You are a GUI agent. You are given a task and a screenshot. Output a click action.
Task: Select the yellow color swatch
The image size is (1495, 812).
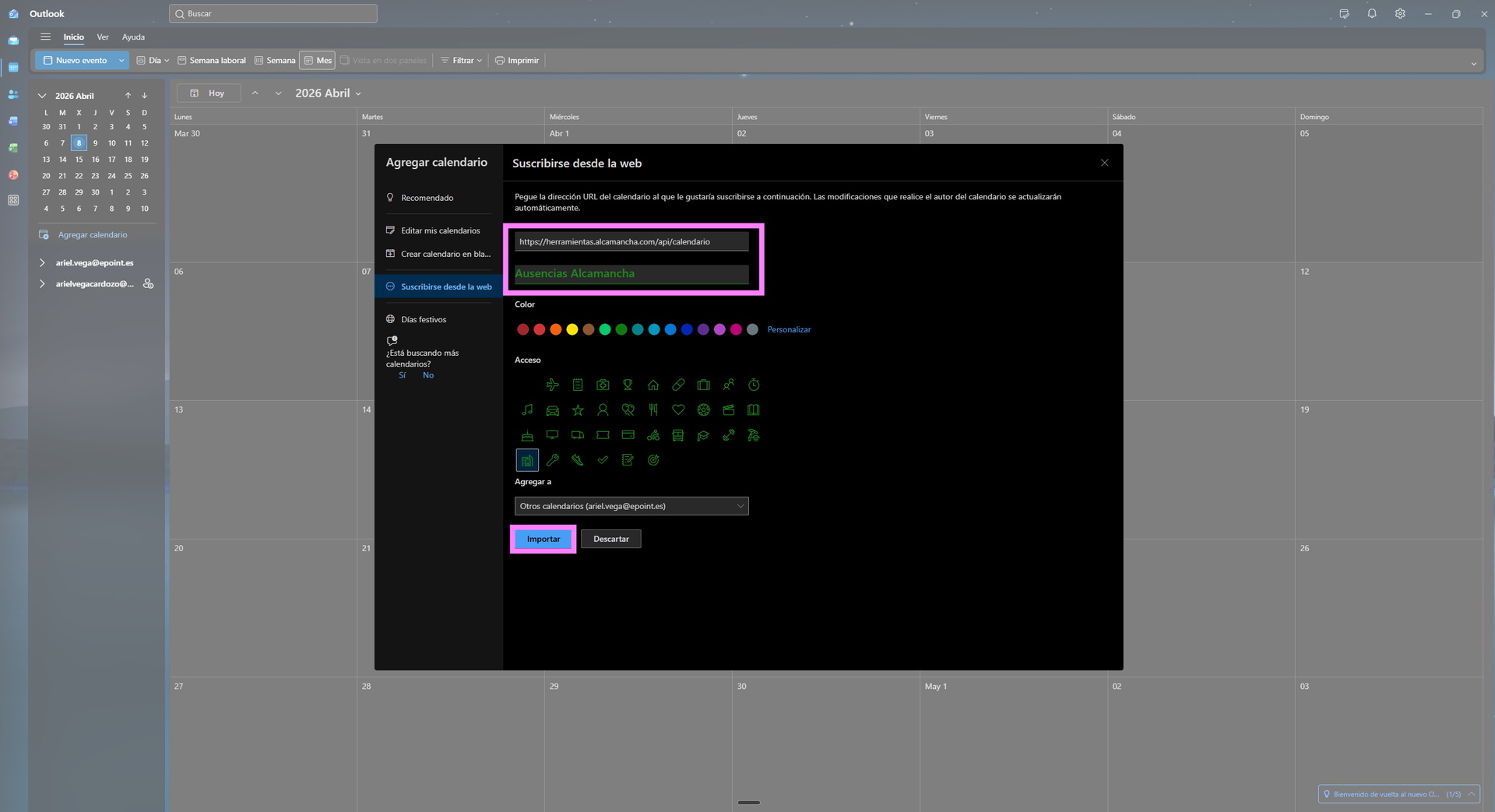pyautogui.click(x=572, y=330)
